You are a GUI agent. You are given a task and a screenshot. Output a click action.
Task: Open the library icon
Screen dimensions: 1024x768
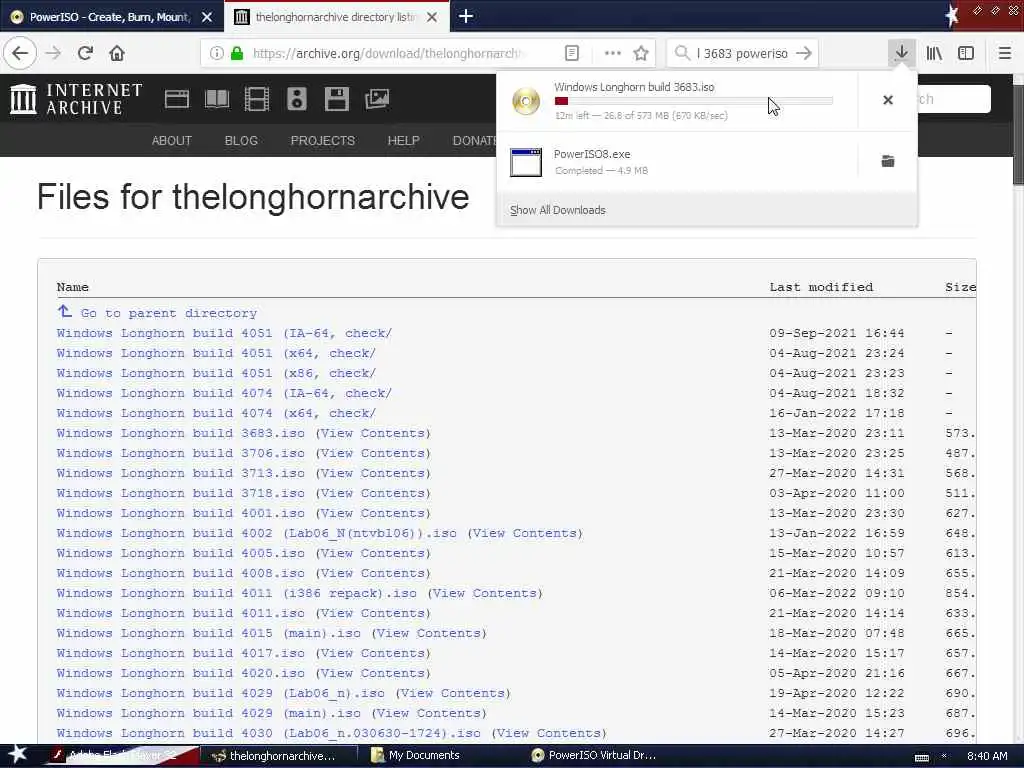934,53
